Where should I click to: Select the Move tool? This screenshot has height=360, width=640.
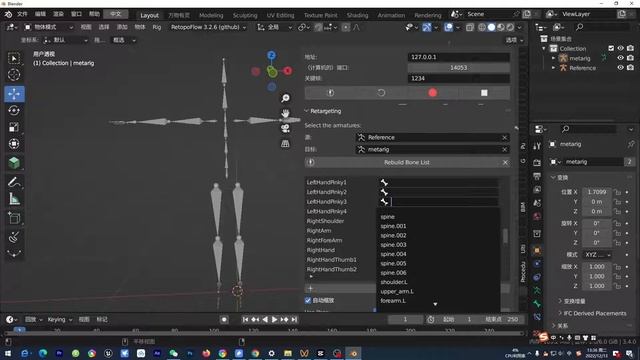(x=14, y=94)
